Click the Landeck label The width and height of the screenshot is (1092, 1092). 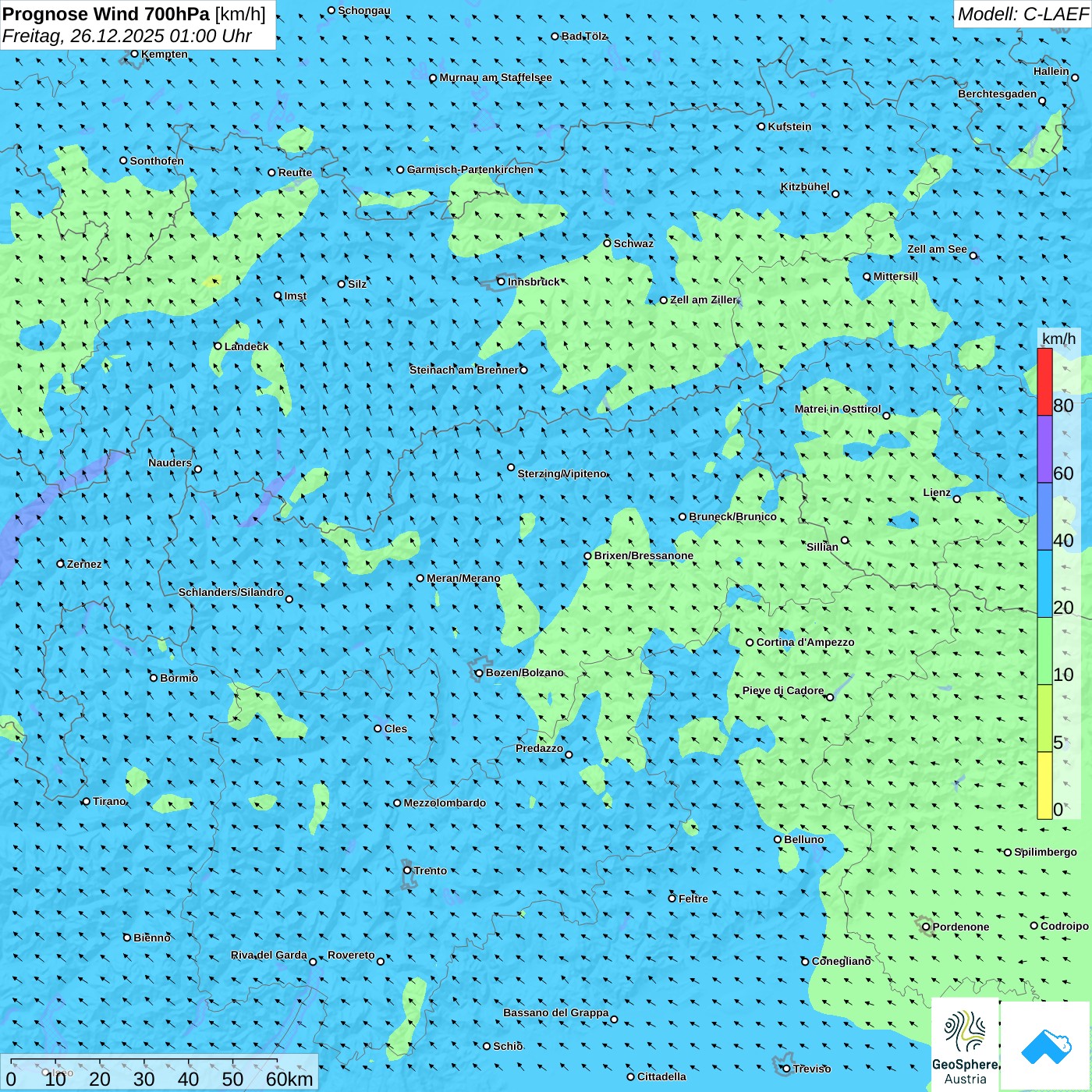(x=246, y=346)
